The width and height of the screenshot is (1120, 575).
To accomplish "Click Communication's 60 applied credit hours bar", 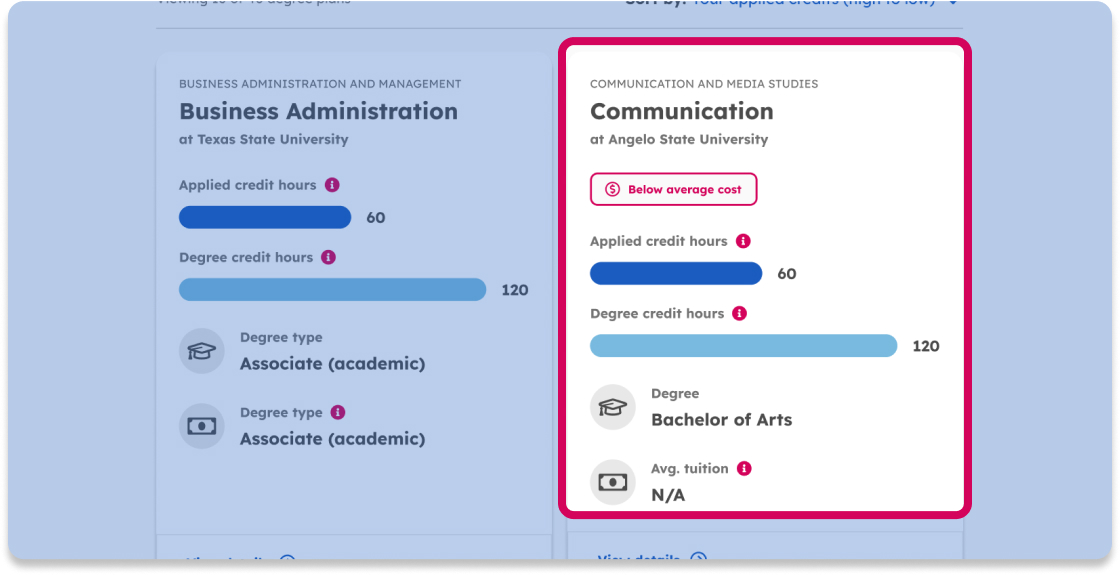I will (676, 273).
